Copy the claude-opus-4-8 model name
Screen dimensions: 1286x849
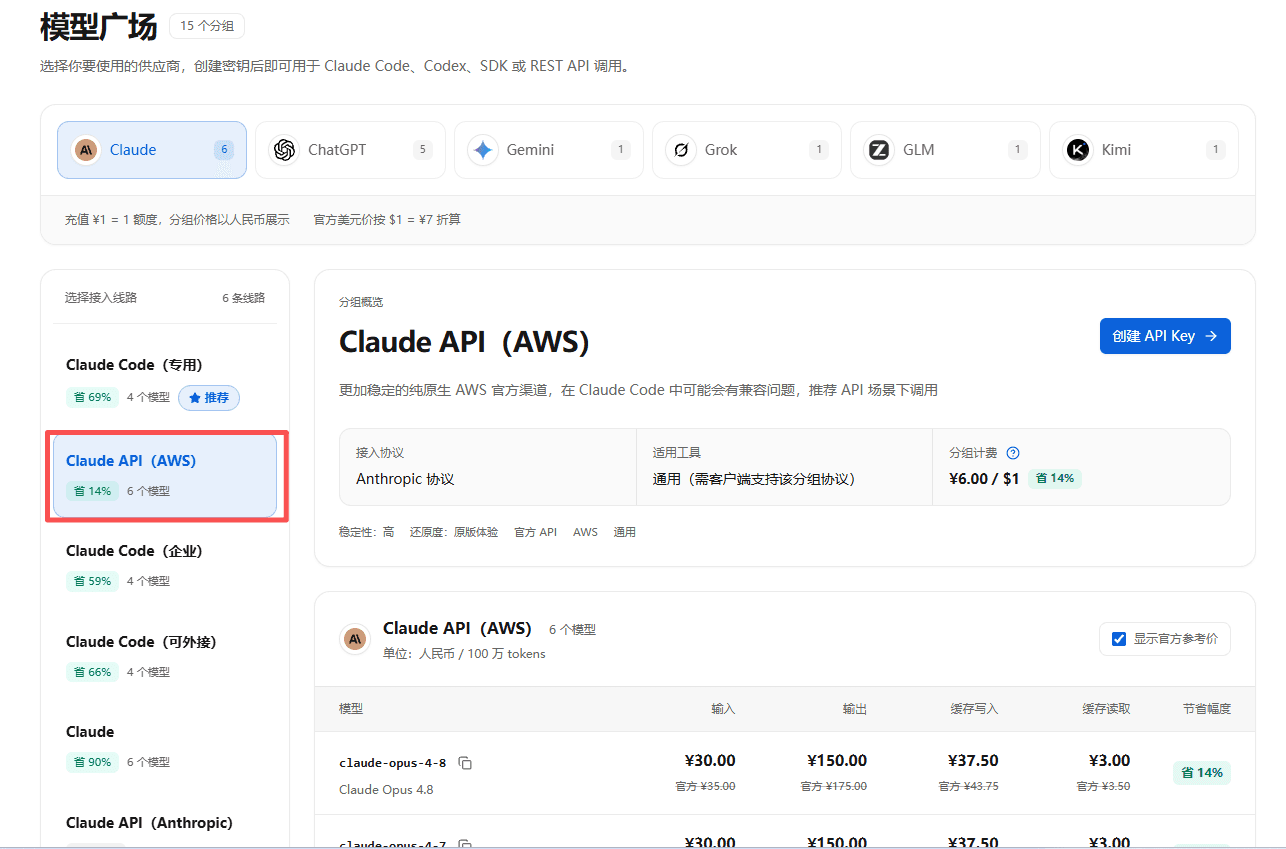click(465, 763)
